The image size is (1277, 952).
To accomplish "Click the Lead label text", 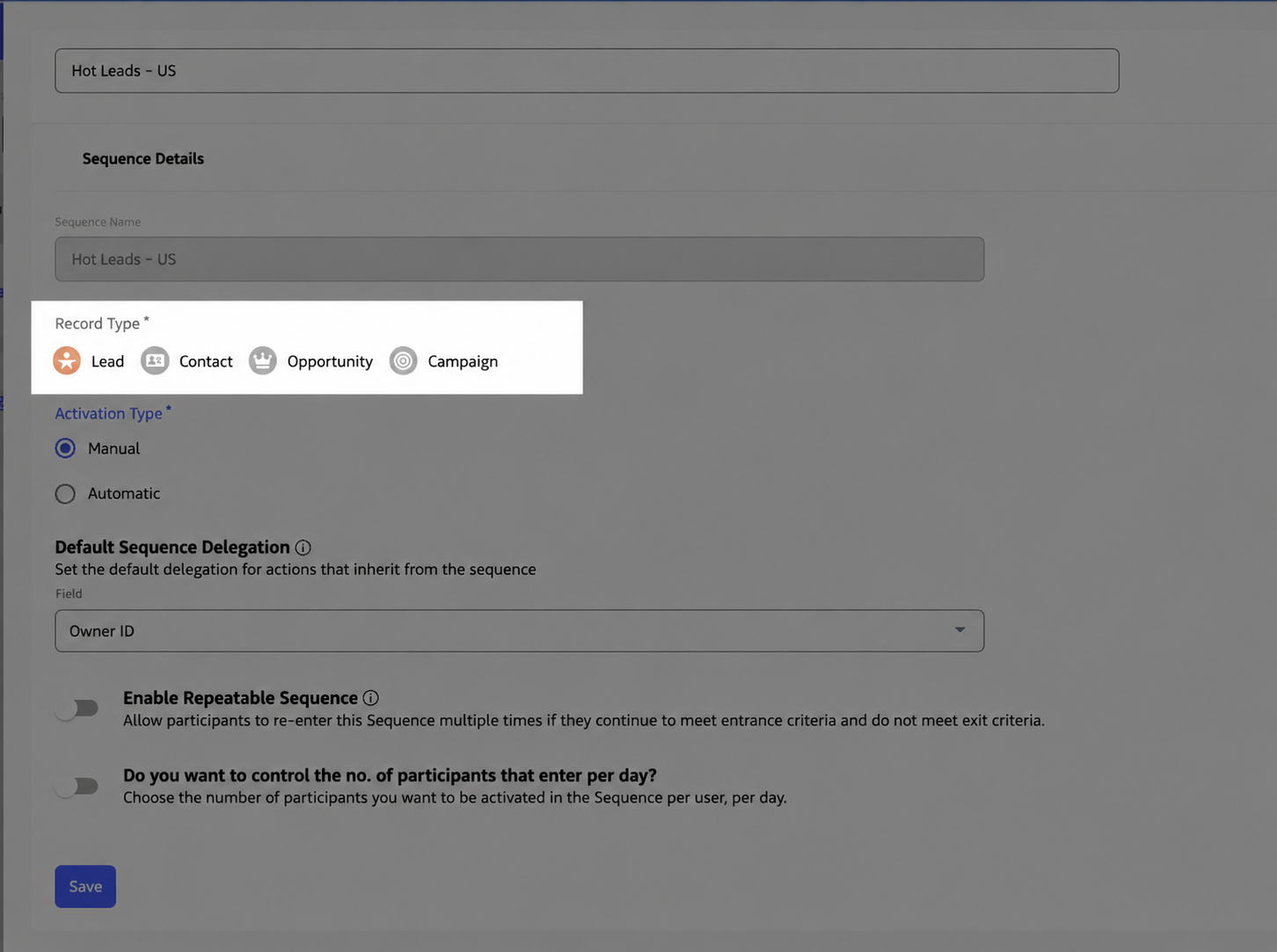I will [x=107, y=361].
